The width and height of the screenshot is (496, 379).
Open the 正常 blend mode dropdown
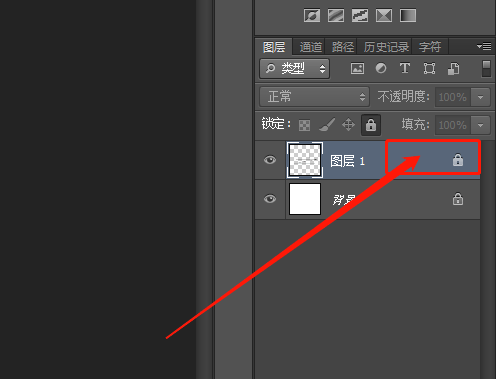pos(314,97)
